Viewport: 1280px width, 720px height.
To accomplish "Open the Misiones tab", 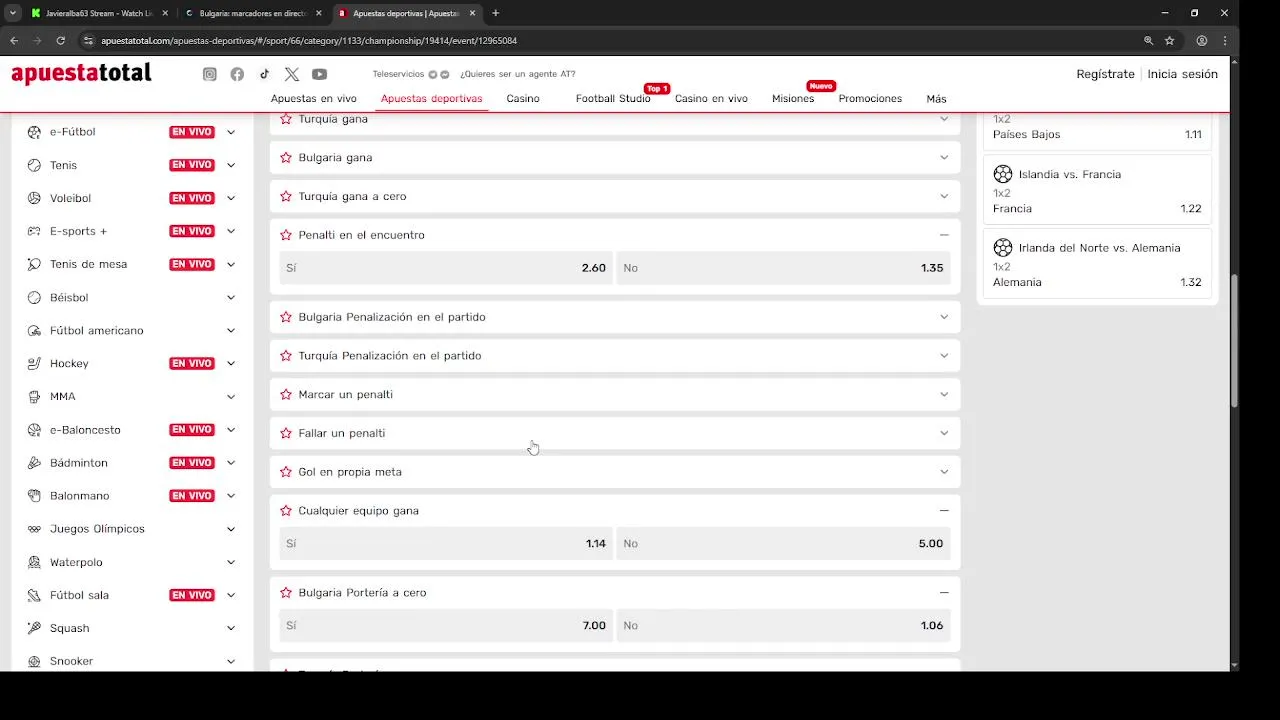I will coord(793,98).
